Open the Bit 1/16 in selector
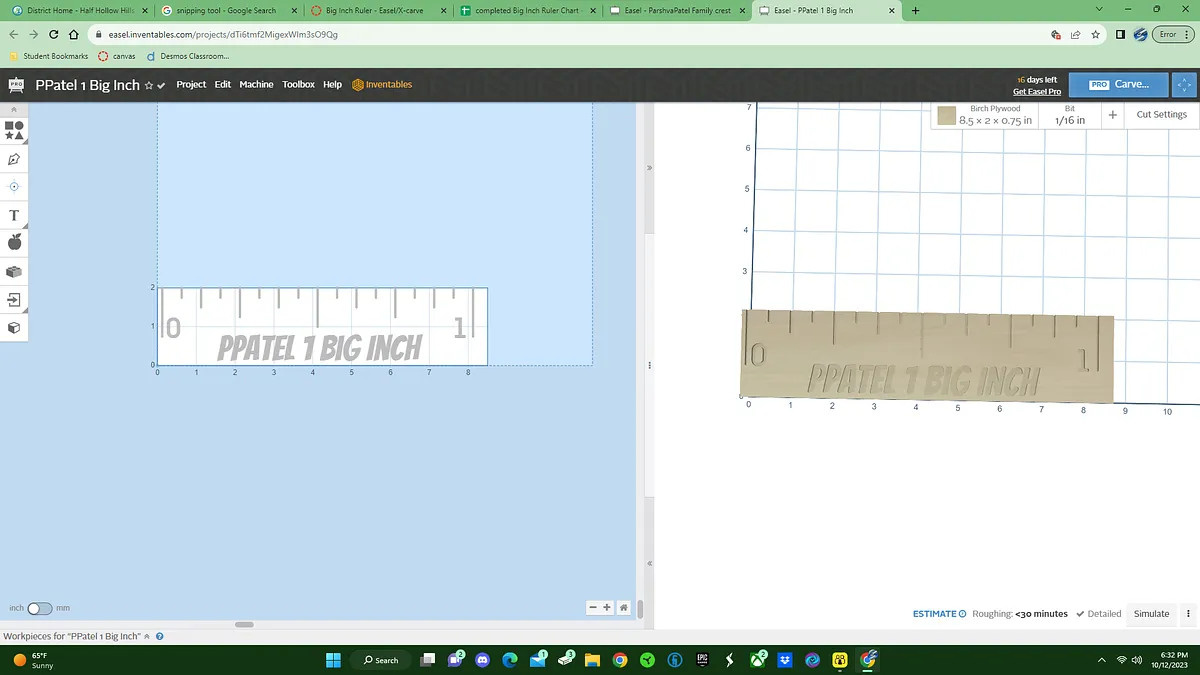Viewport: 1200px width, 675px height. tap(1069, 115)
